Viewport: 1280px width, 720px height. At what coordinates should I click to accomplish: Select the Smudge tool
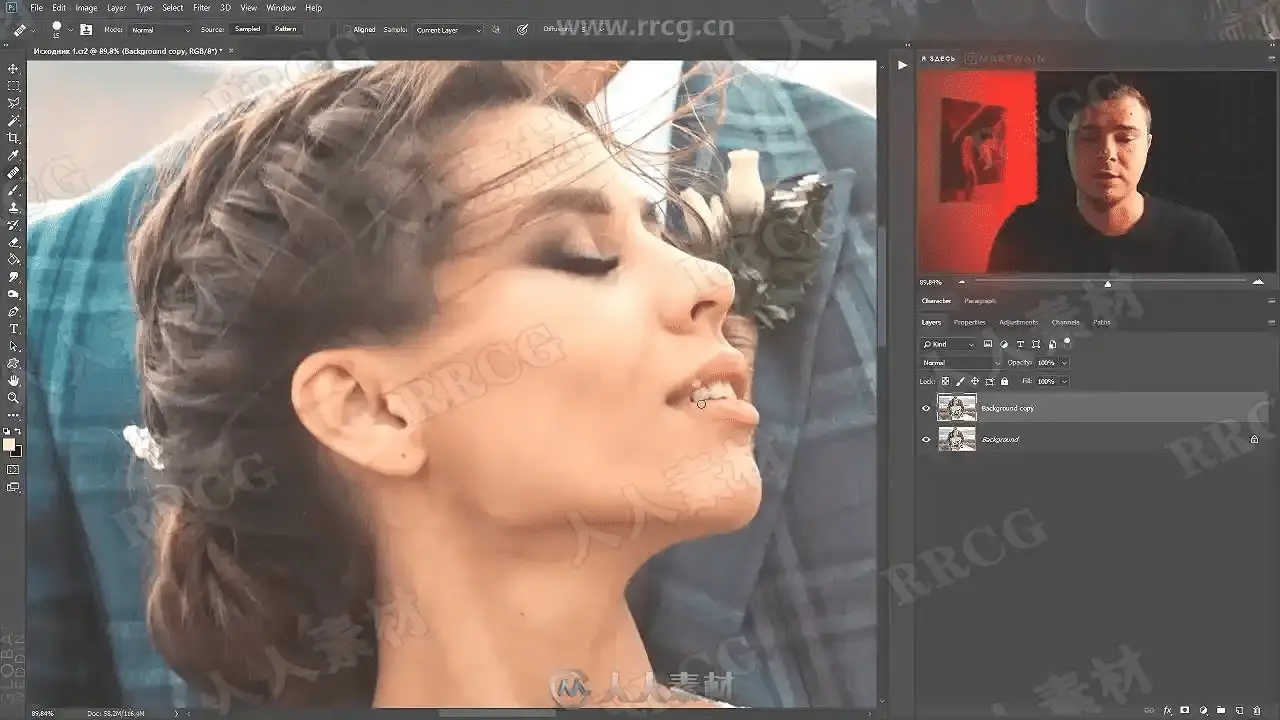[x=14, y=277]
